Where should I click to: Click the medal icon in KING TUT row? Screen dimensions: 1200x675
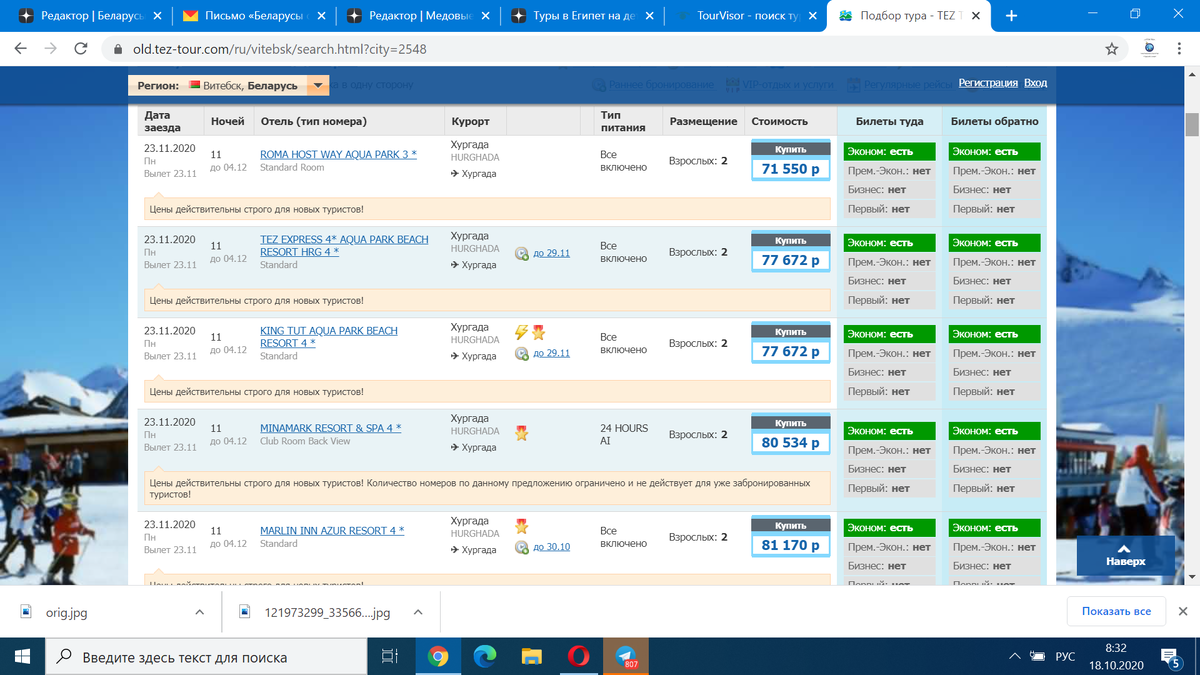click(x=538, y=332)
